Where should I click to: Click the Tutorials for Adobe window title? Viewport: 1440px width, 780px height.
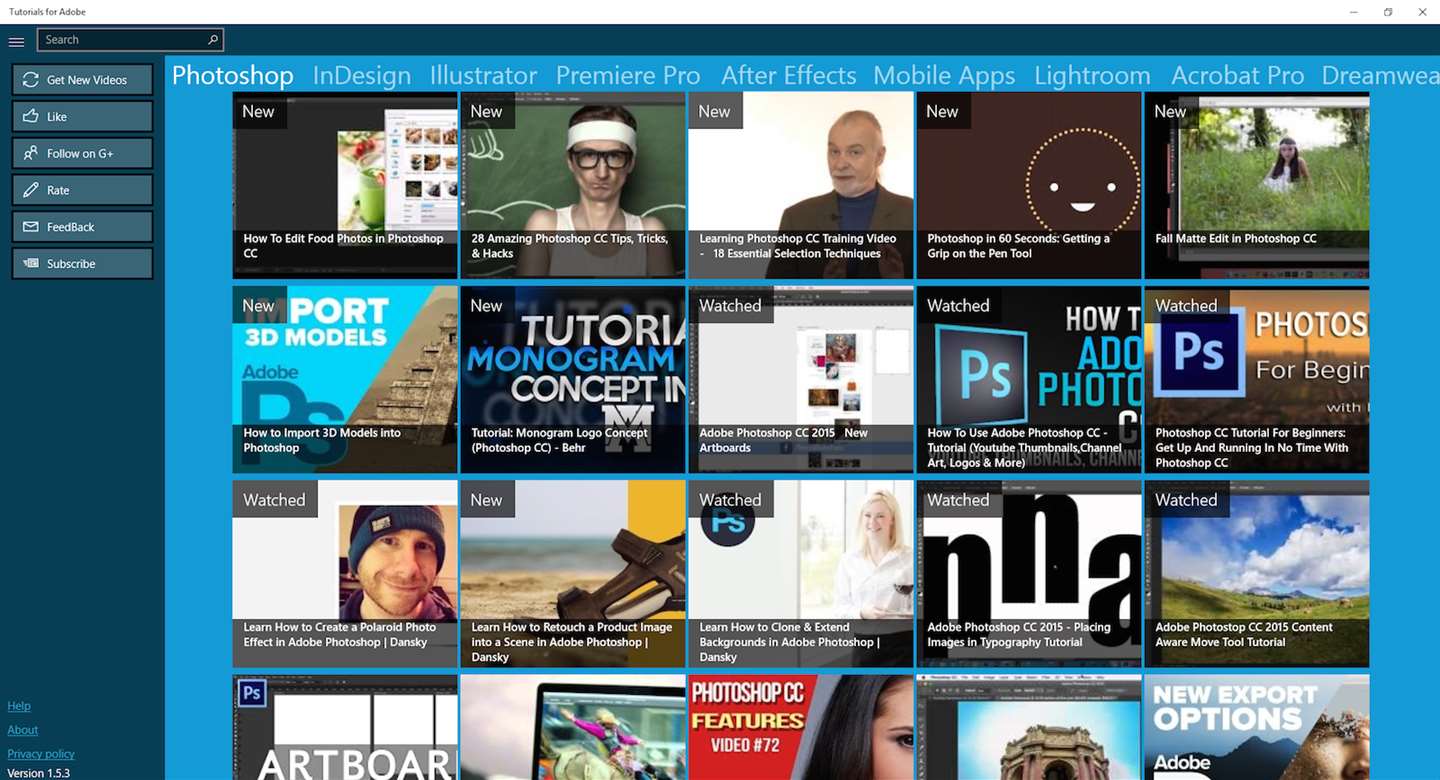[46, 12]
